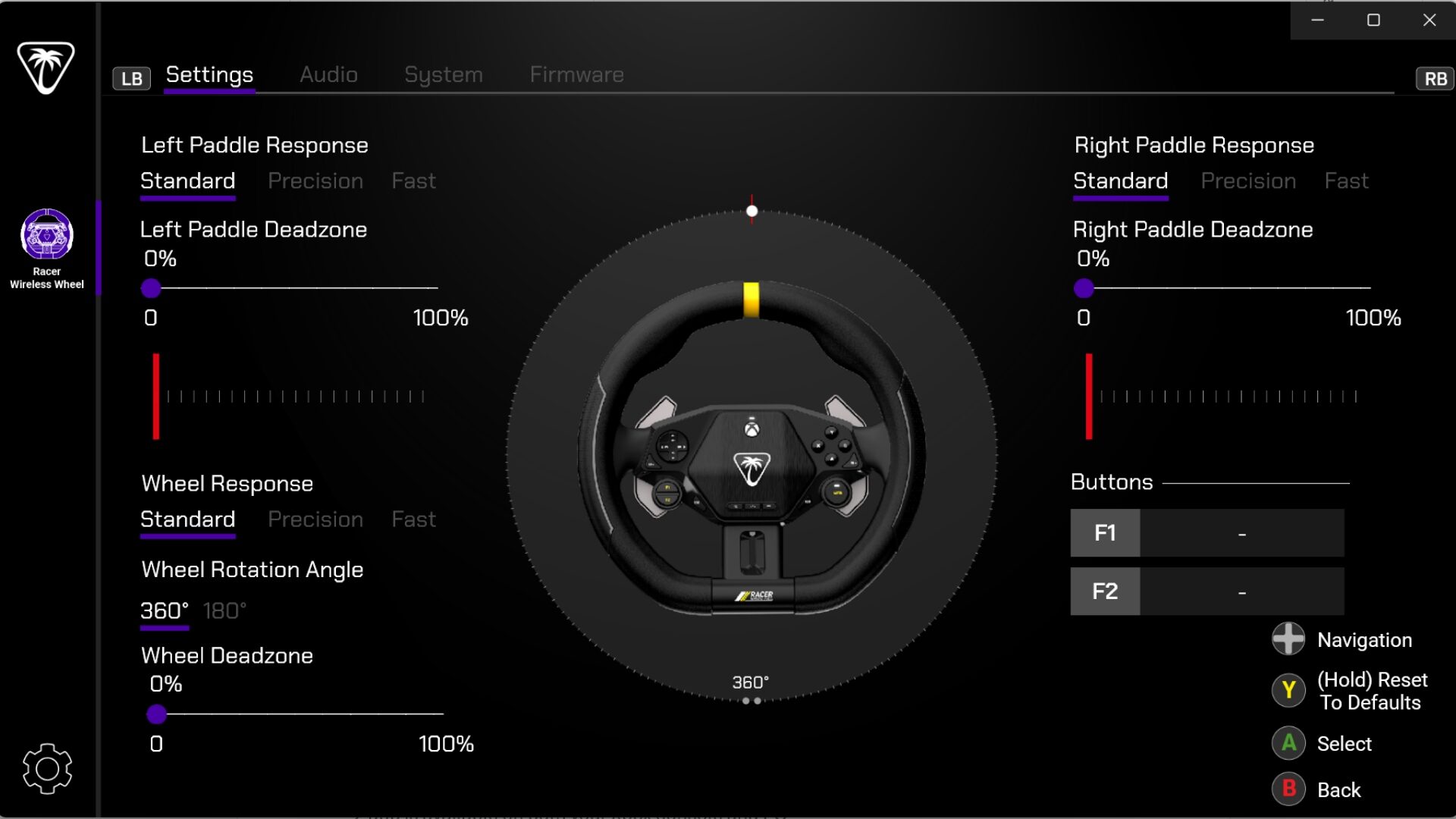Click the Y Reset To Defaults icon
Screen dimensions: 1456x819
(x=1288, y=690)
